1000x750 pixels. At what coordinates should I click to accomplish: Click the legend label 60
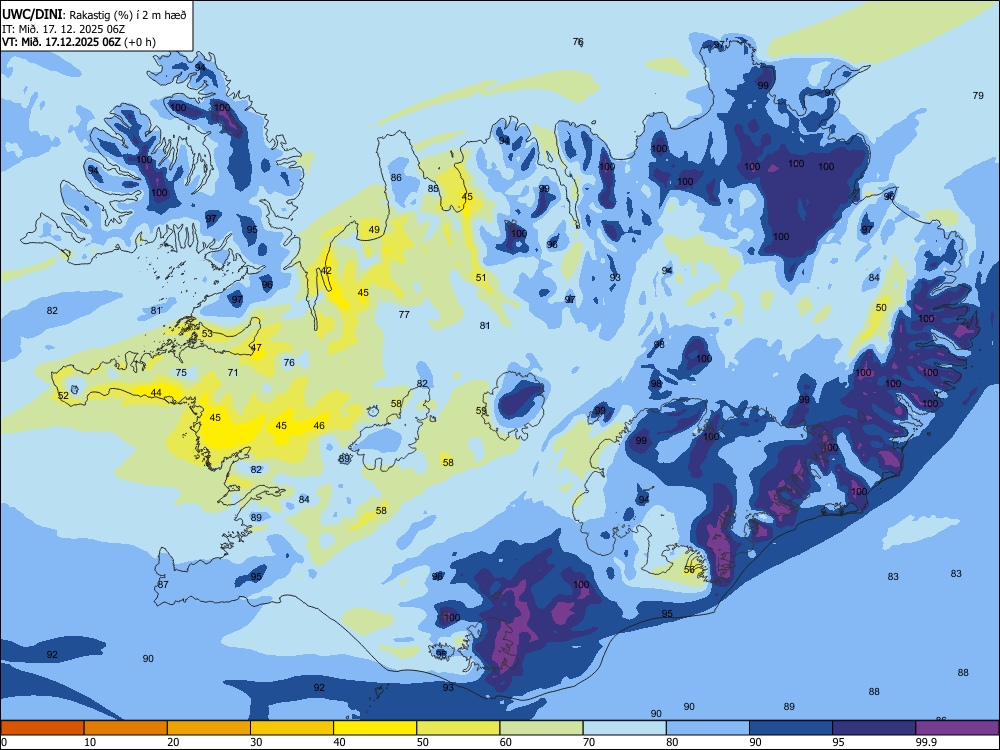pyautogui.click(x=506, y=742)
